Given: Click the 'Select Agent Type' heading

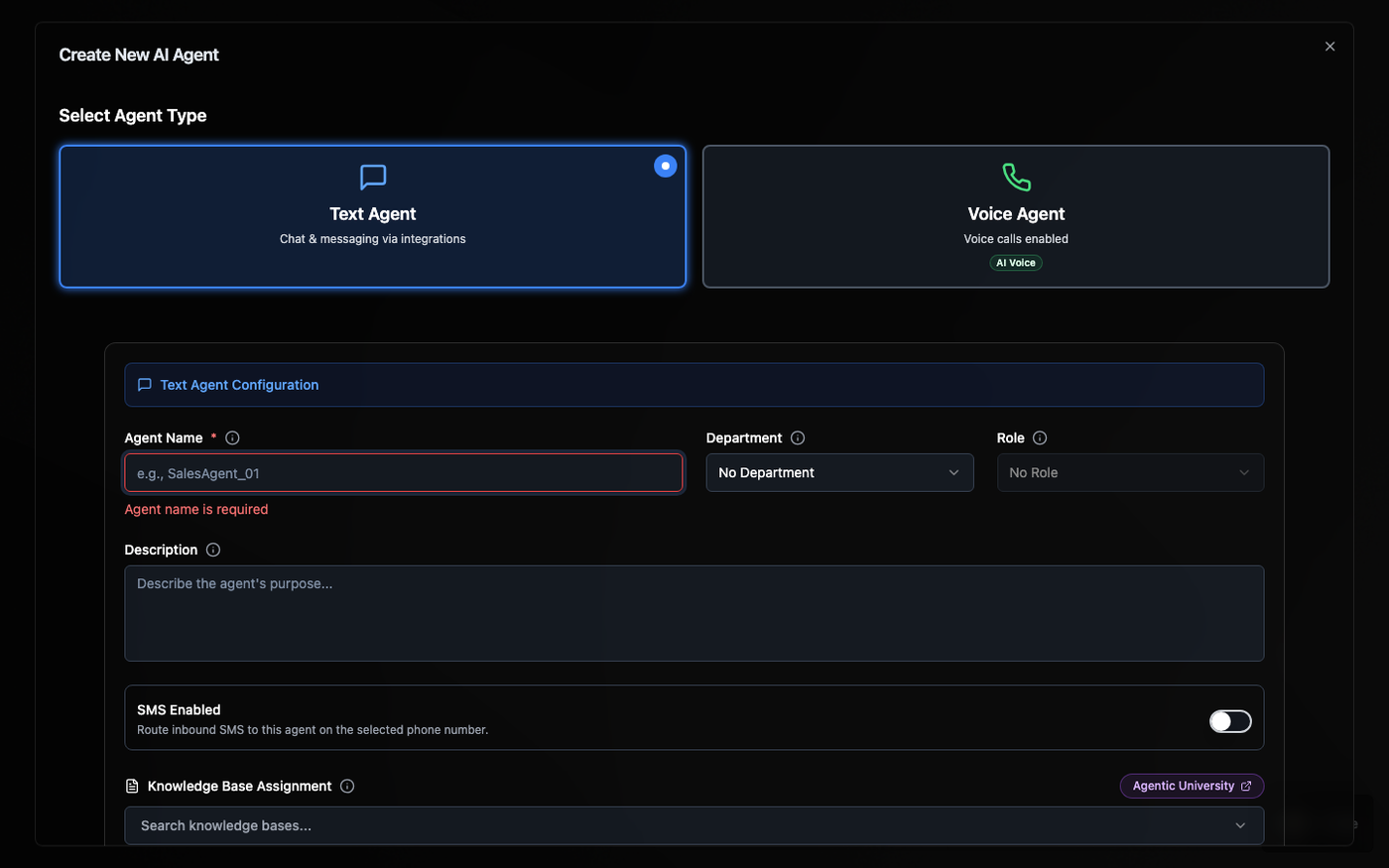Looking at the screenshot, I should 133,115.
